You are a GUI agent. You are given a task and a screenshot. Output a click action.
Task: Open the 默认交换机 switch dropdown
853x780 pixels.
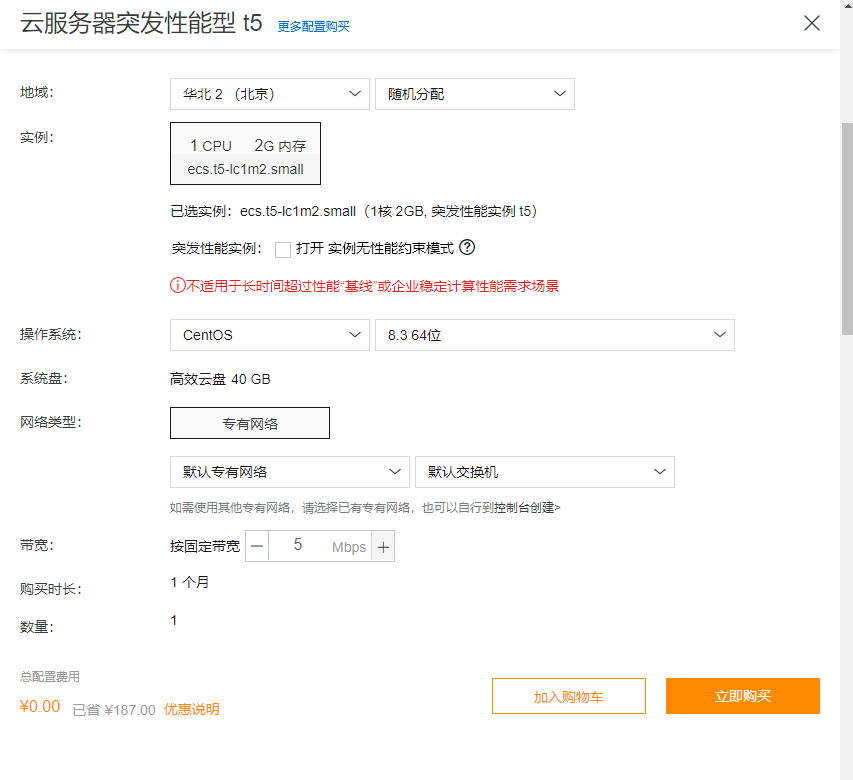point(545,471)
